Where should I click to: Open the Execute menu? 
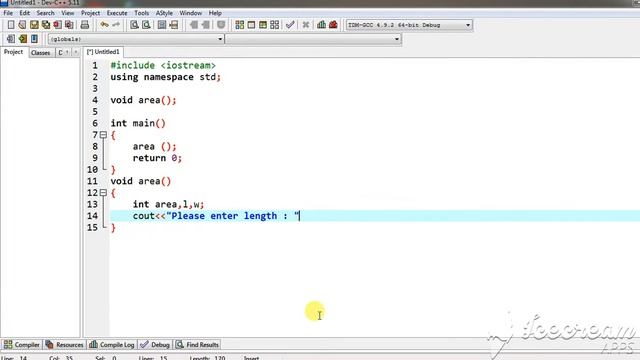[x=117, y=13]
